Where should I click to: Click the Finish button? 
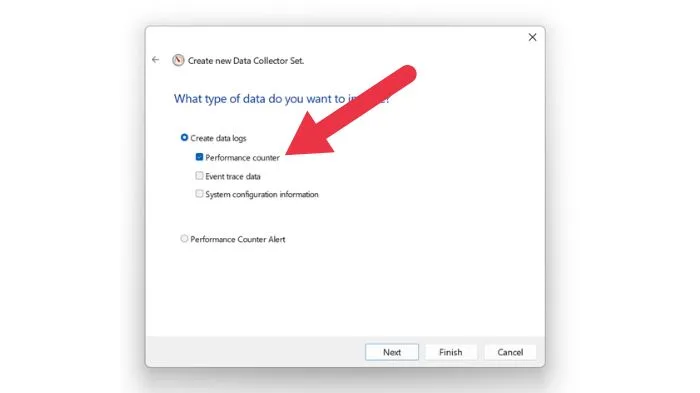(450, 352)
